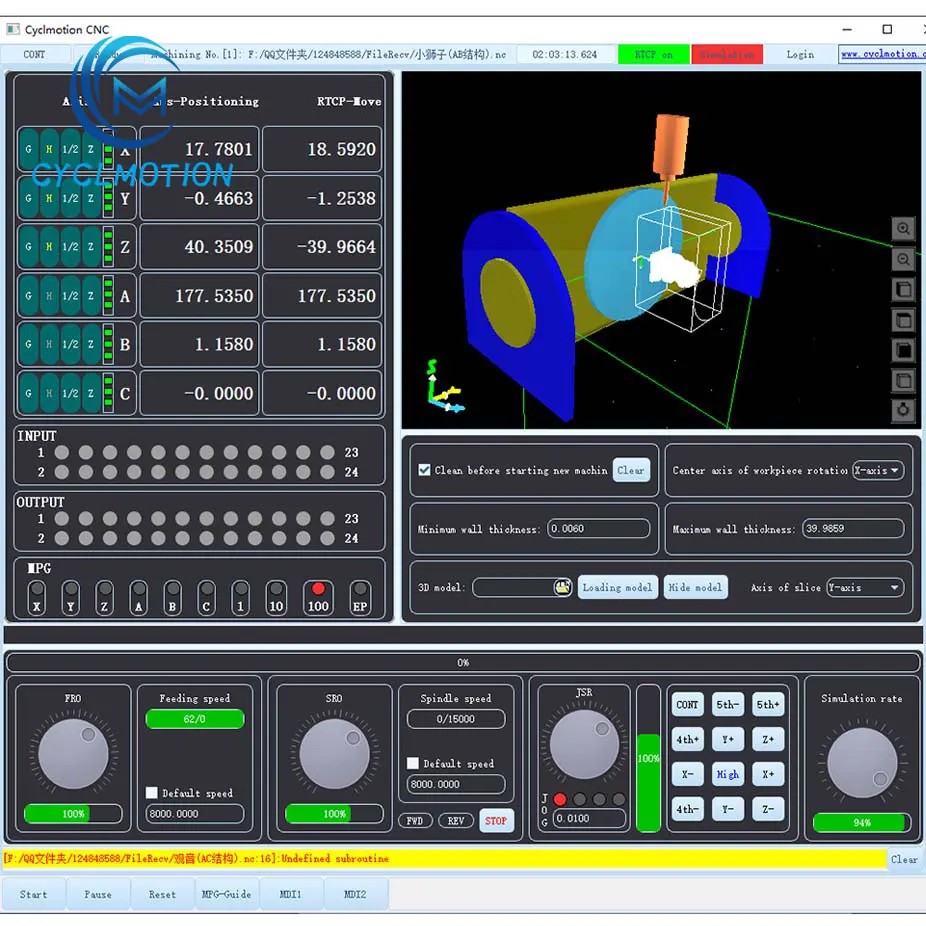The width and height of the screenshot is (926, 926).
Task: Toggle MPG Z axis selector
Action: [x=105, y=598]
